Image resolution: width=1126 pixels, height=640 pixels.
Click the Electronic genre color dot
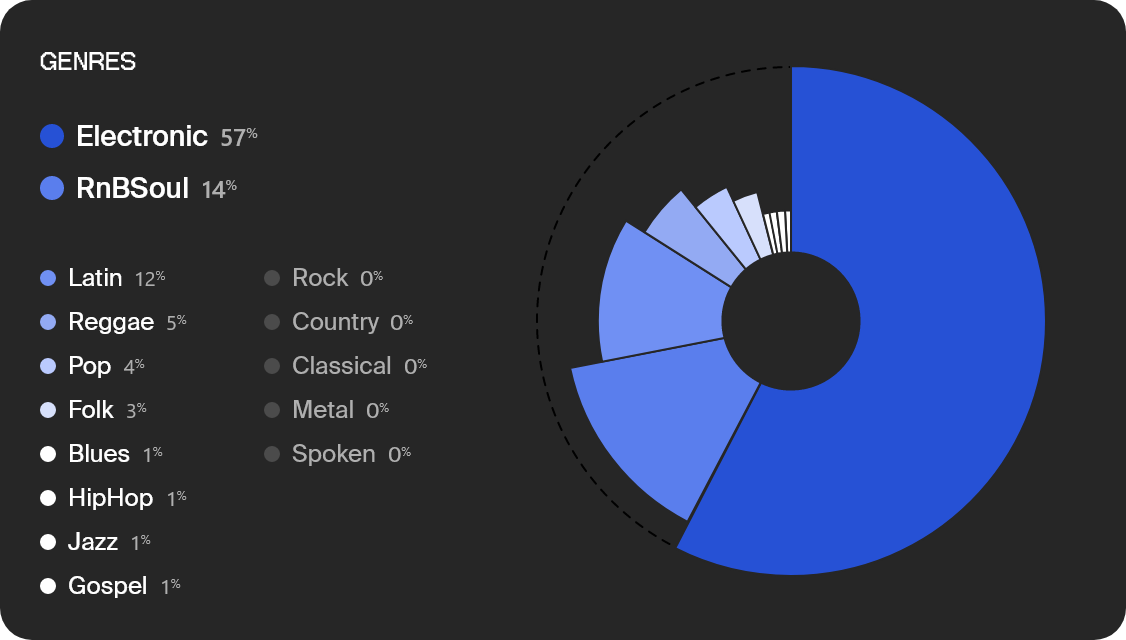click(x=52, y=136)
